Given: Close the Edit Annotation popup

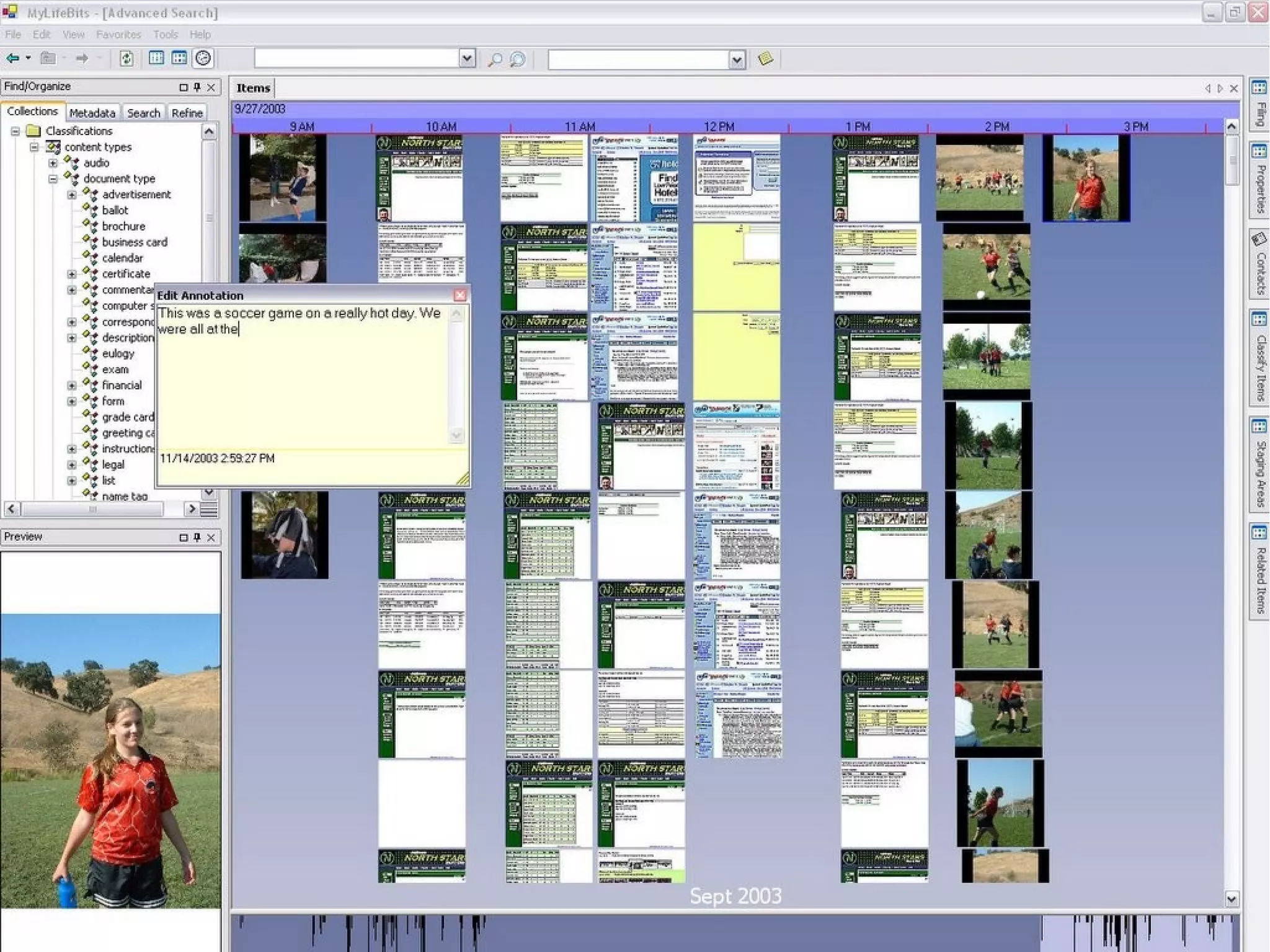Looking at the screenshot, I should coord(460,295).
